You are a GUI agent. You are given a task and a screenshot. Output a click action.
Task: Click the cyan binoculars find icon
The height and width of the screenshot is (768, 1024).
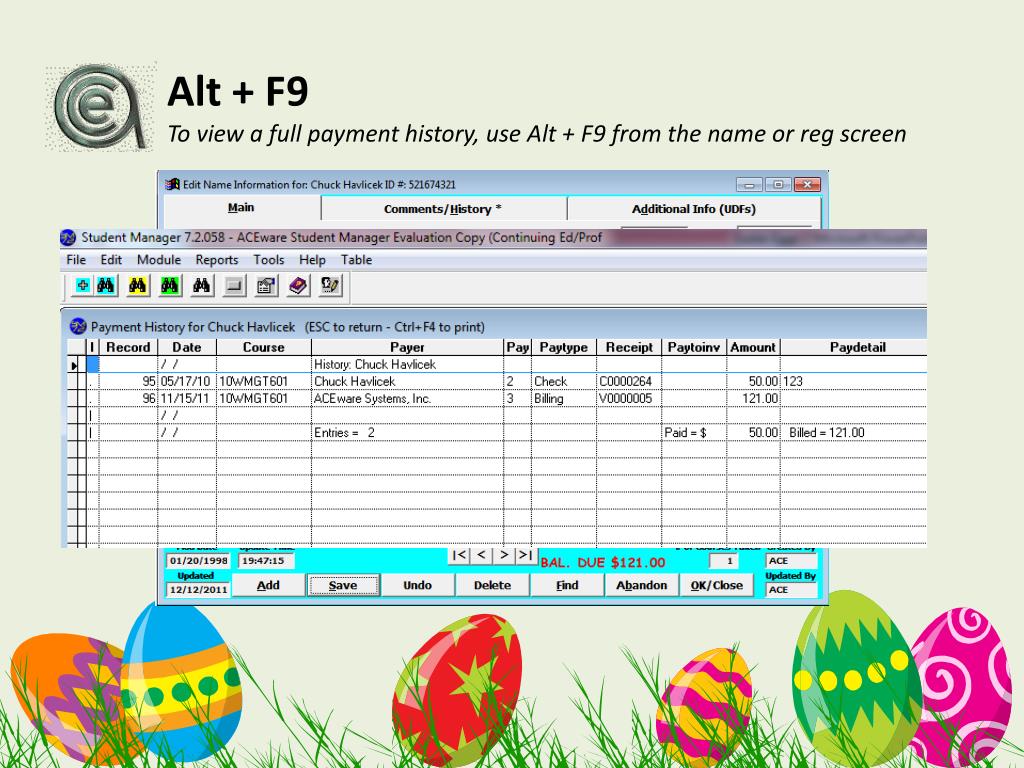(106, 286)
